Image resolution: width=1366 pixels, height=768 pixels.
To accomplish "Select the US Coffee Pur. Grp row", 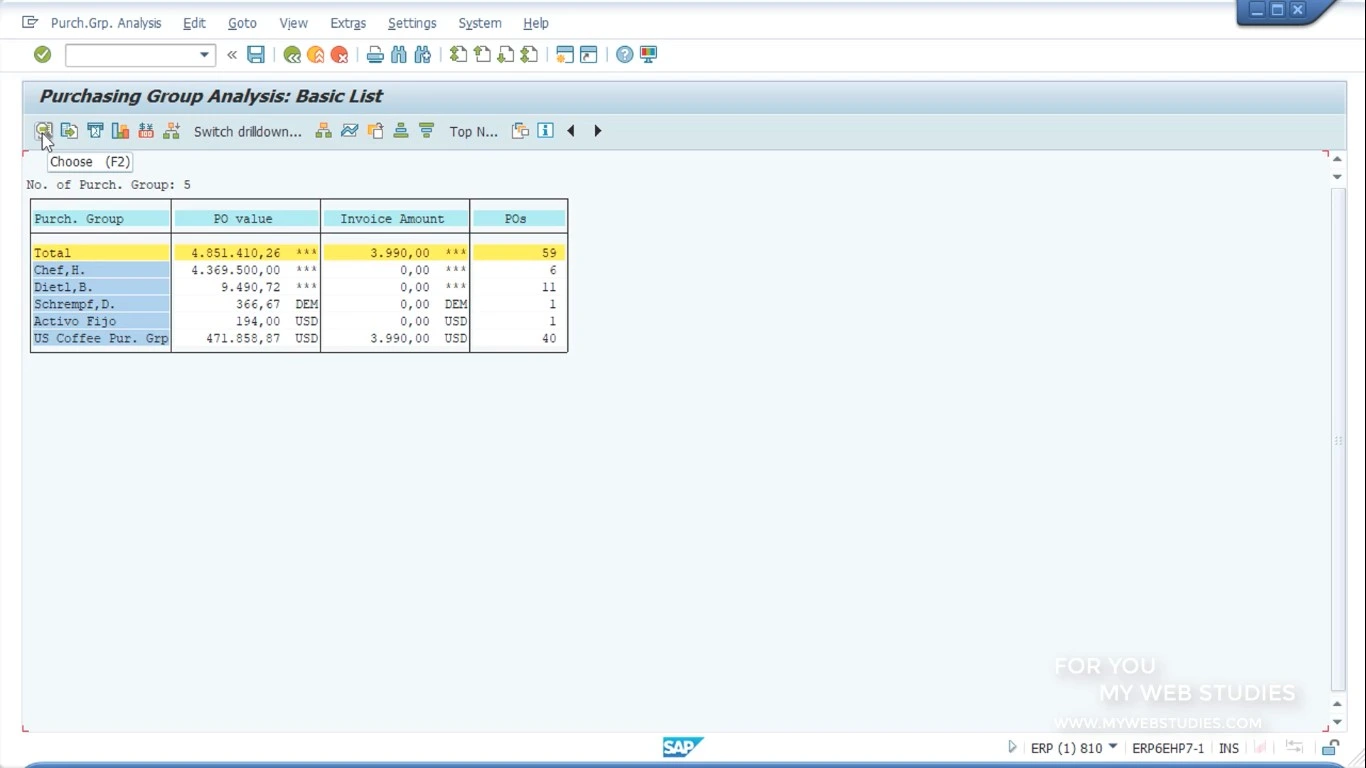I will click(101, 338).
